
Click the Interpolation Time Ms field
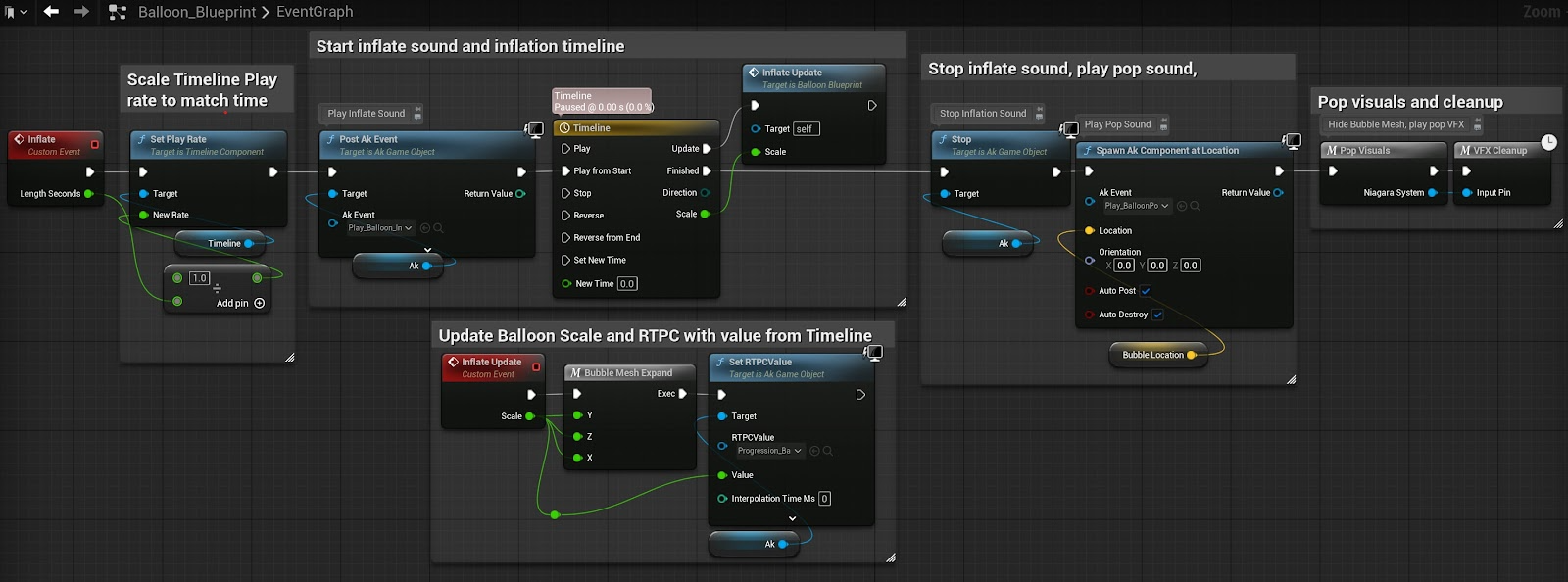(824, 499)
